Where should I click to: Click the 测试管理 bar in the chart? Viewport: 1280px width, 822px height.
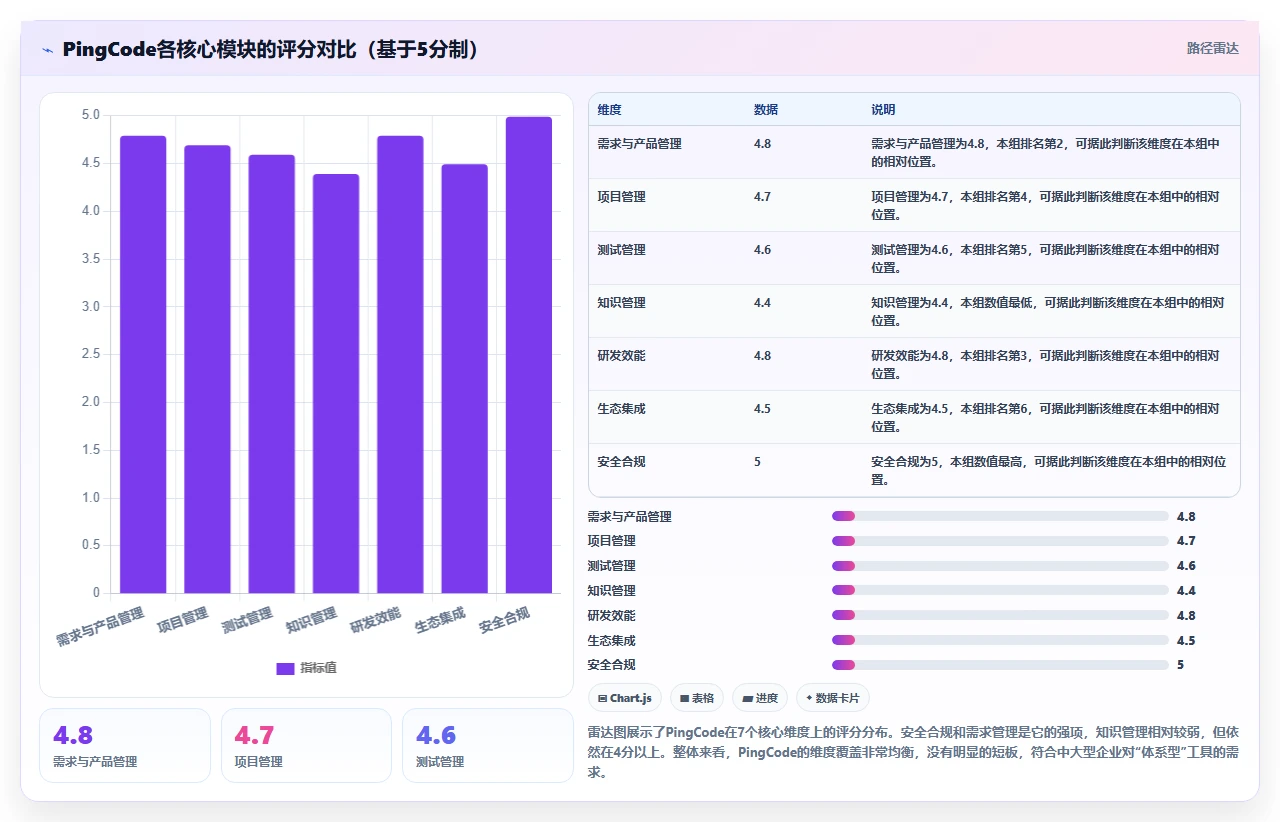[x=272, y=374]
